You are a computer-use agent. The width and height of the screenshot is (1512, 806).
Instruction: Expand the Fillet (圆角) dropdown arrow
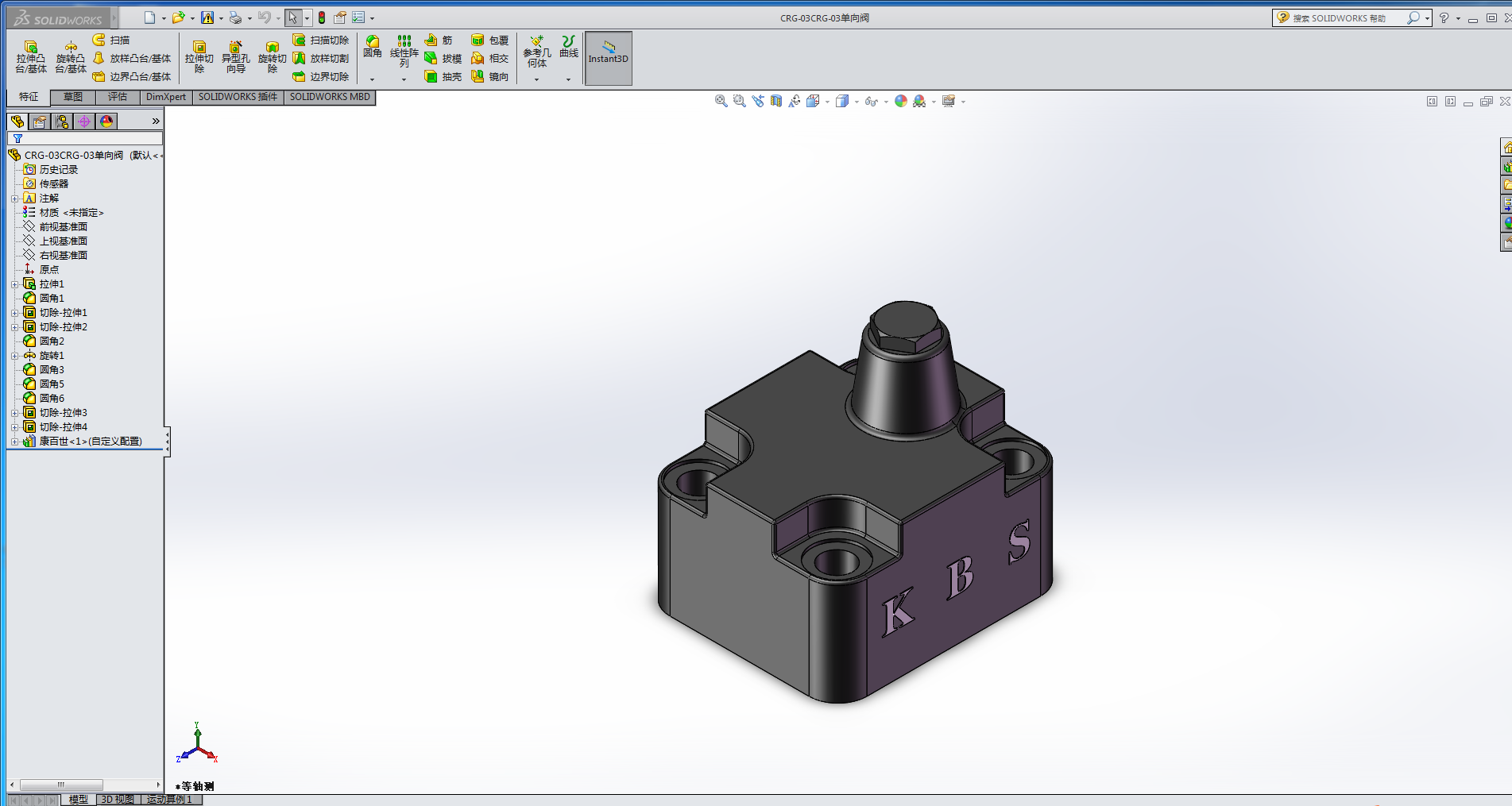point(372,79)
